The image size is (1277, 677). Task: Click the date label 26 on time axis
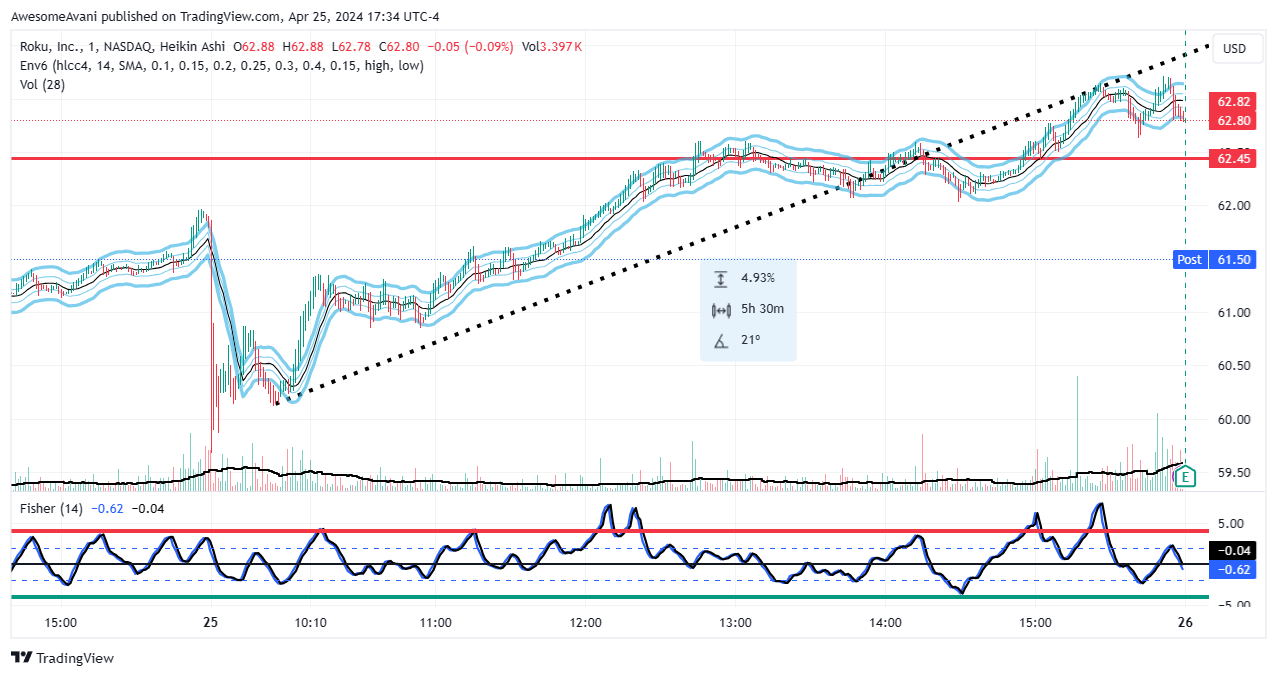point(1184,622)
